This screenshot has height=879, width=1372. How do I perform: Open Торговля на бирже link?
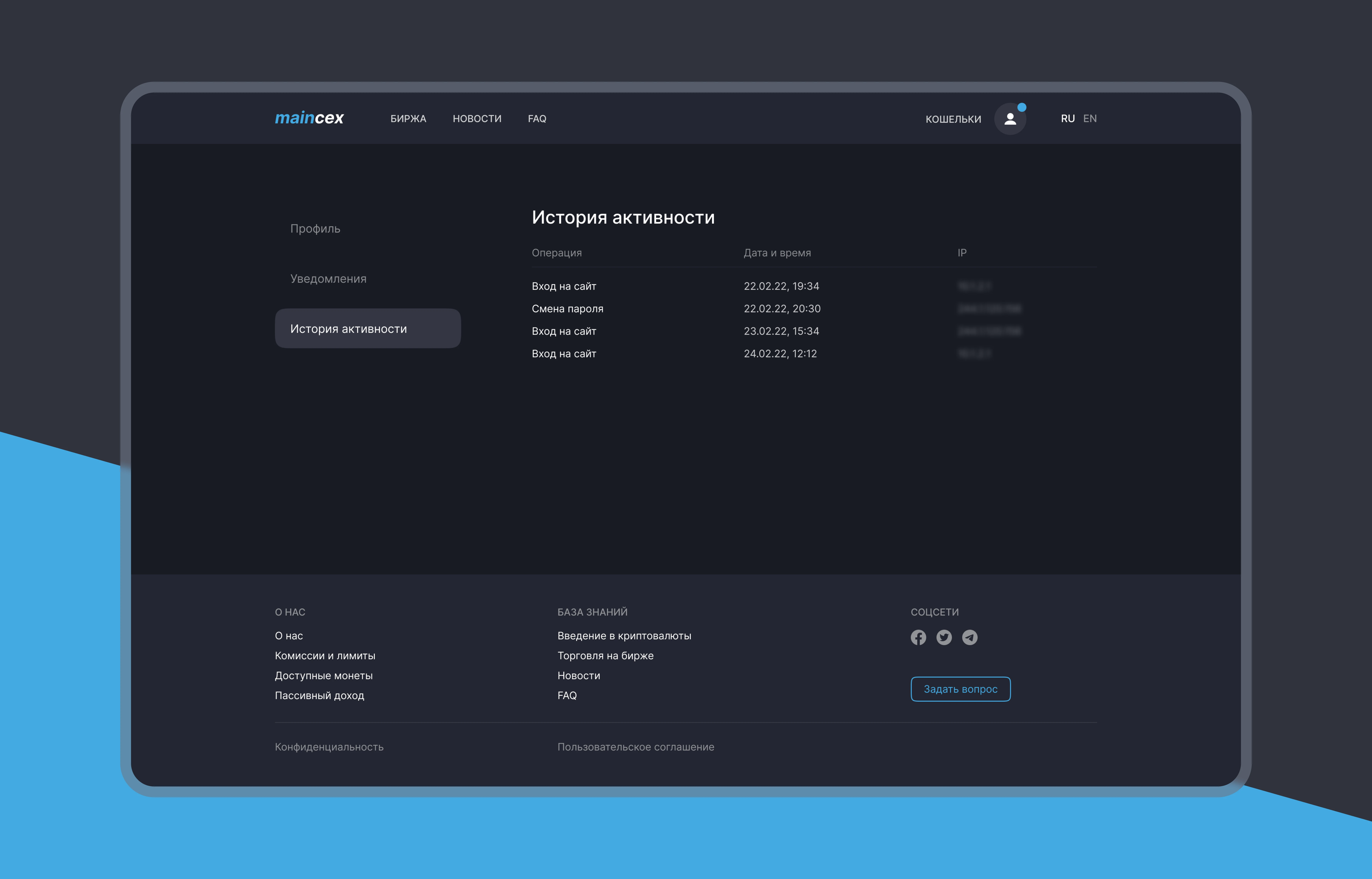[605, 656]
